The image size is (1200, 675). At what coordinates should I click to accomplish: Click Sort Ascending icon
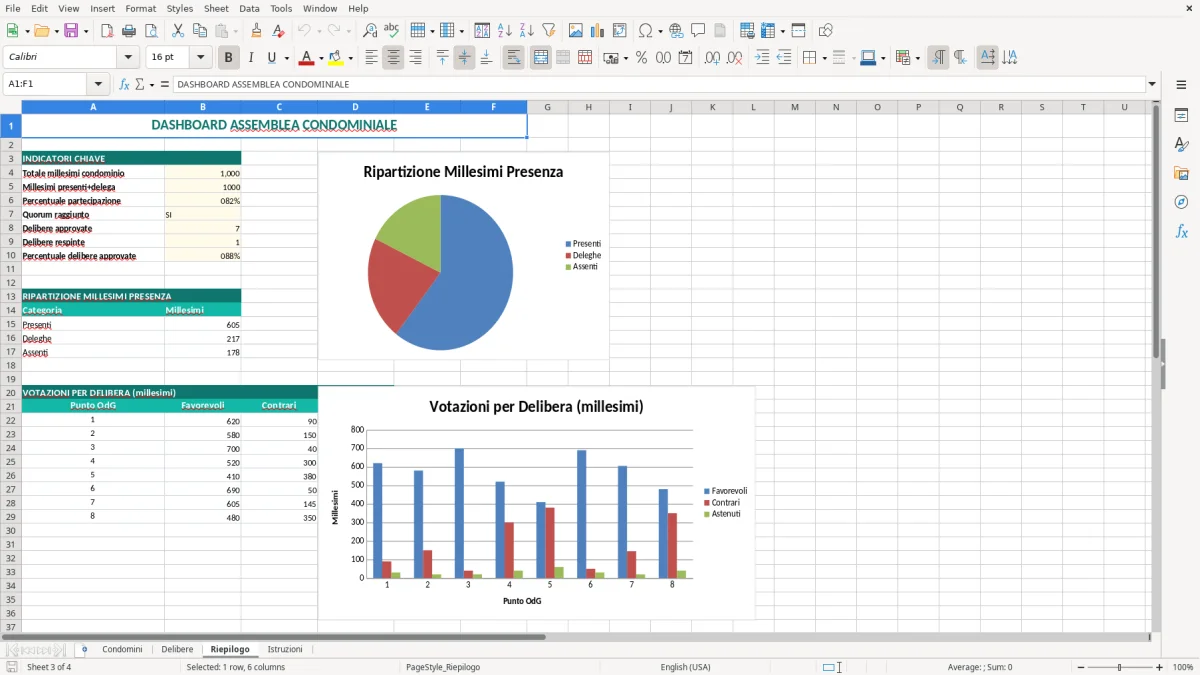[504, 31]
